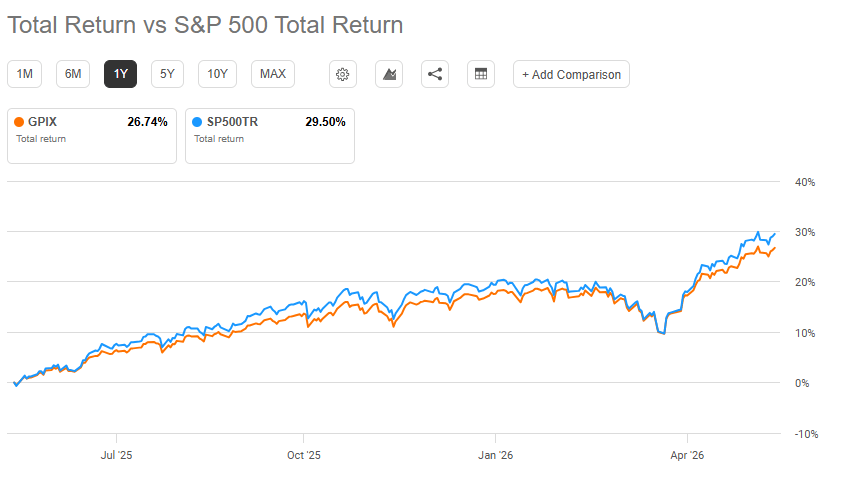Image resolution: width=846 pixels, height=483 pixels.
Task: Click the orange GPIX series dot
Action: [x=19, y=122]
